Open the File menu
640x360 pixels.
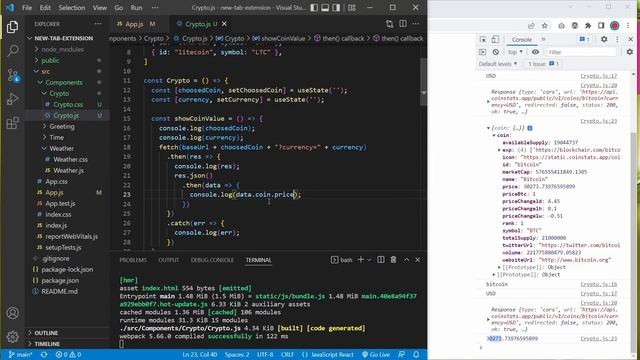click(x=27, y=8)
